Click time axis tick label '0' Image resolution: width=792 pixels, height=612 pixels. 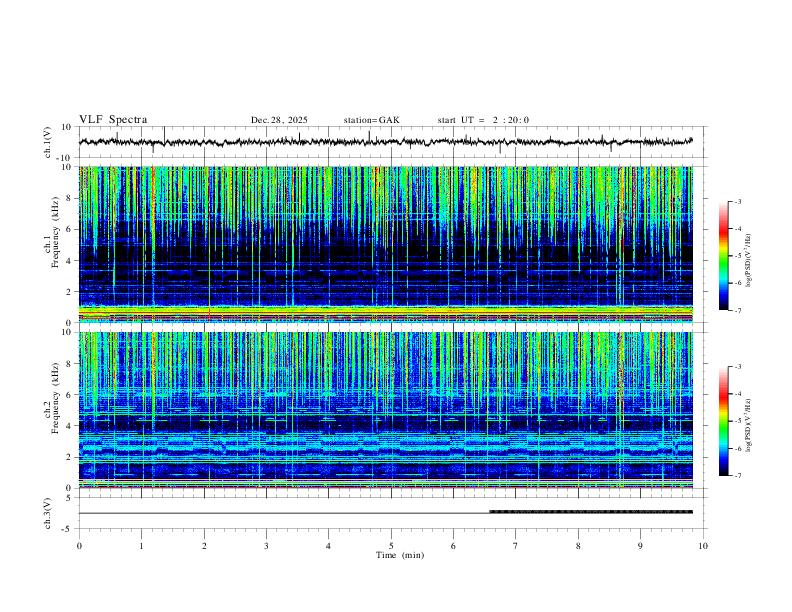pyautogui.click(x=79, y=546)
